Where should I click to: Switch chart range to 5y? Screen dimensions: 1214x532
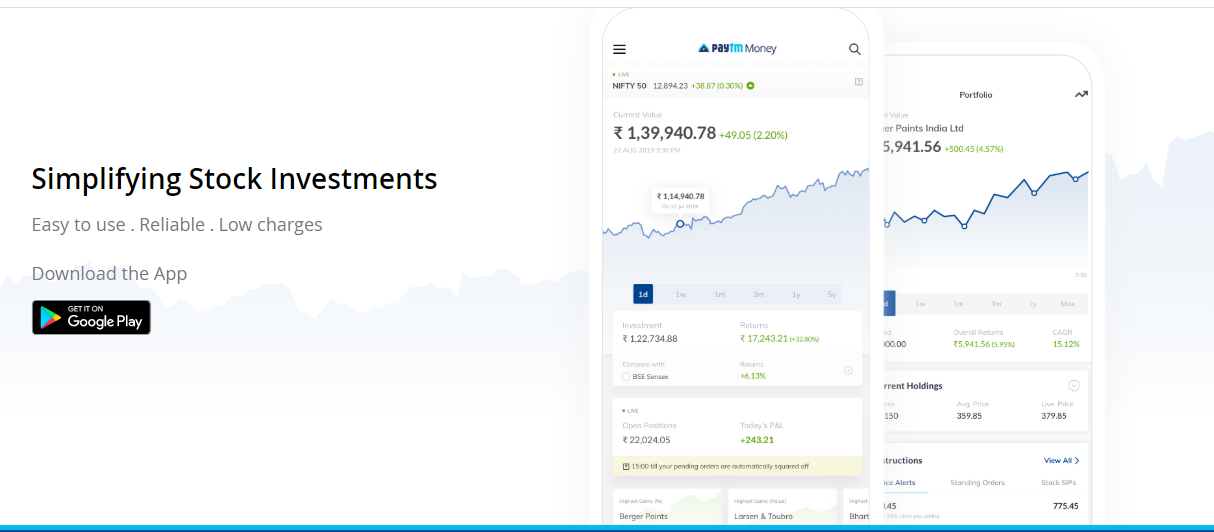[x=831, y=294]
